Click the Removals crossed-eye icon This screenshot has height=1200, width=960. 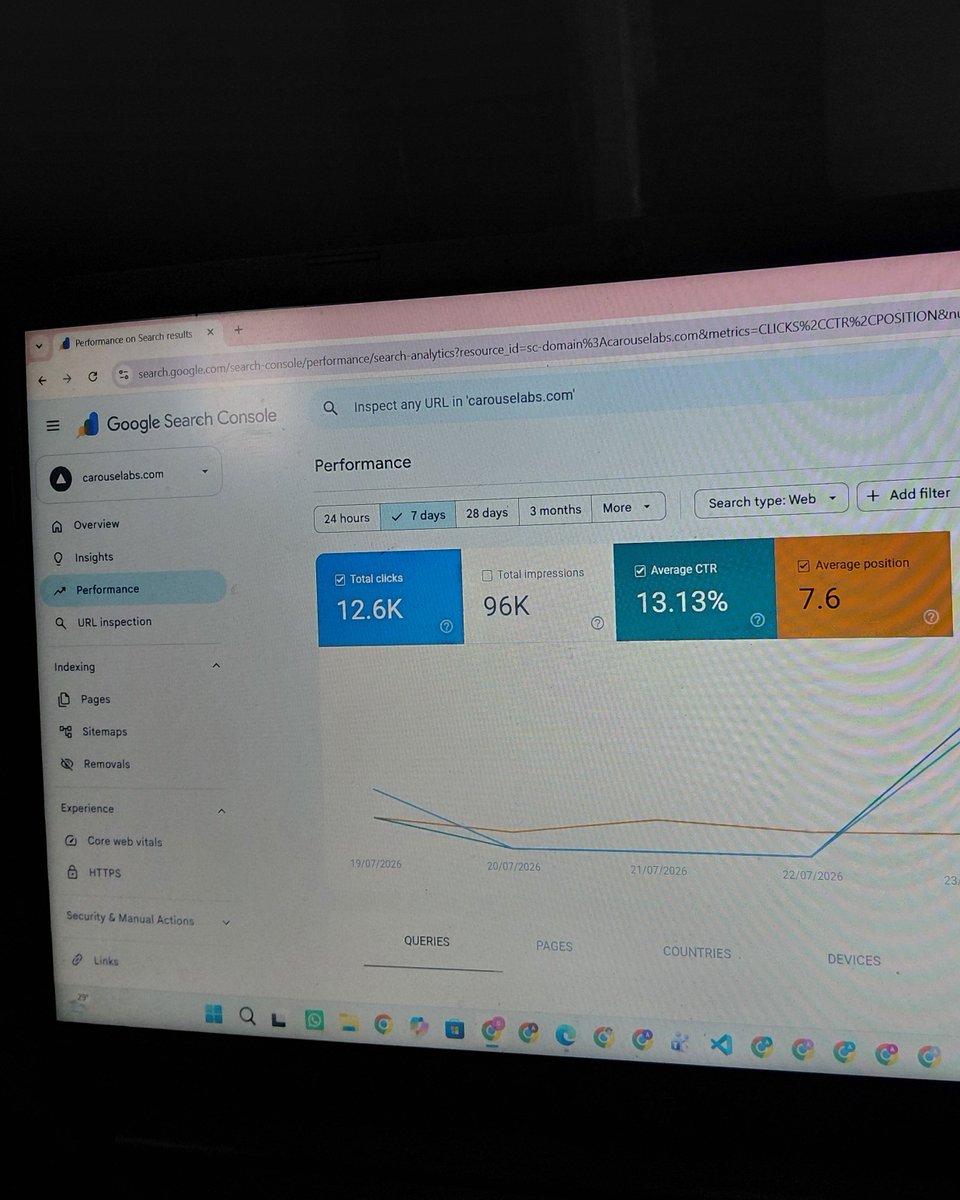(67, 764)
